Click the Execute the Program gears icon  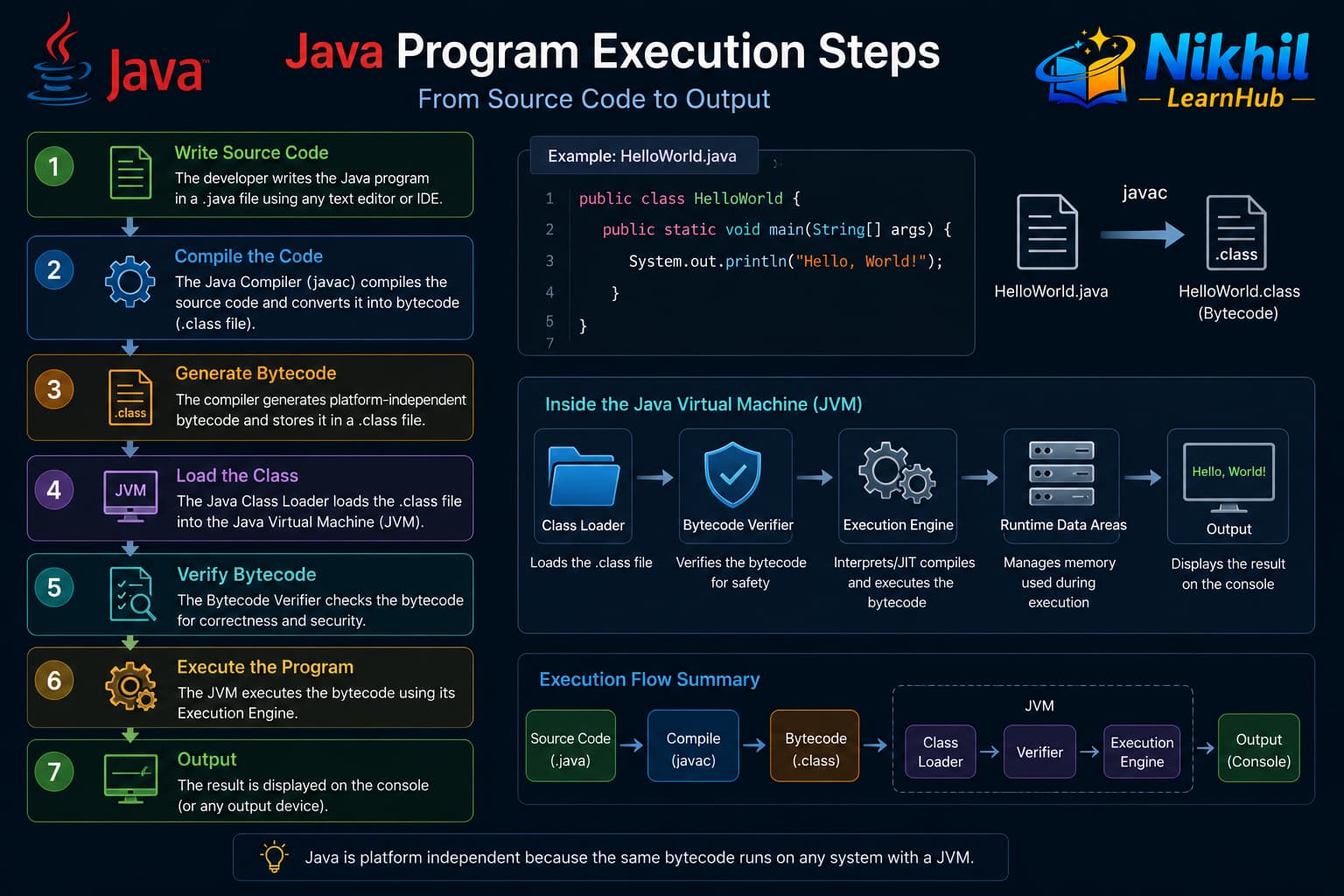[x=131, y=686]
